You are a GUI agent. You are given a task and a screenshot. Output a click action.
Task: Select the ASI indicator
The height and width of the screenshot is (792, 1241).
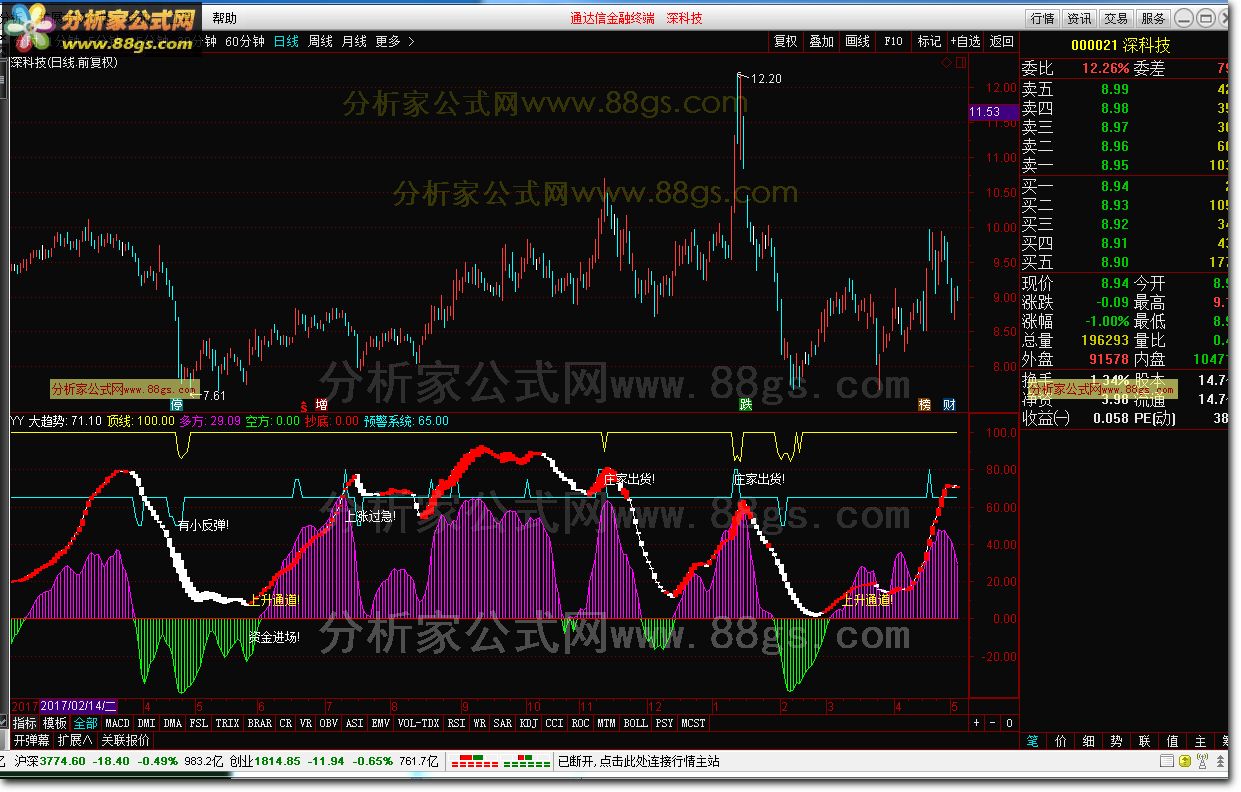coord(354,723)
